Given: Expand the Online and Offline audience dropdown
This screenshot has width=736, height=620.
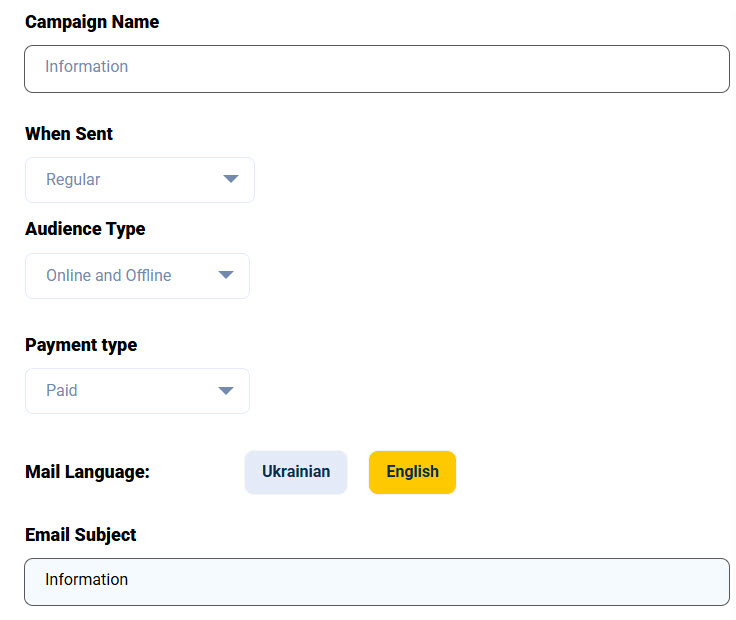Looking at the screenshot, I should 137,276.
